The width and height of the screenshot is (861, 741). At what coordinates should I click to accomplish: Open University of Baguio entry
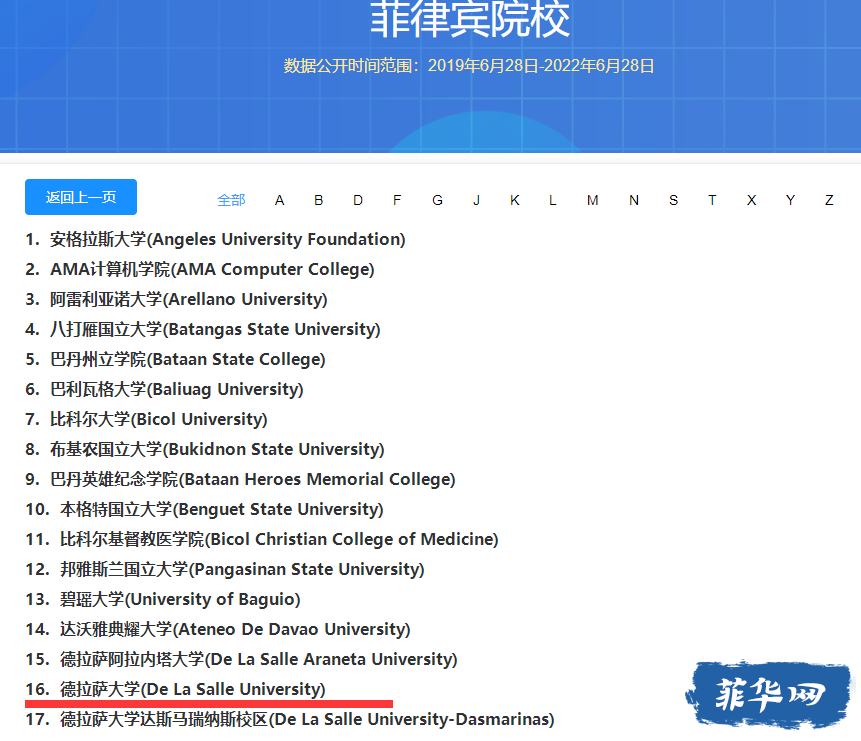(x=180, y=599)
